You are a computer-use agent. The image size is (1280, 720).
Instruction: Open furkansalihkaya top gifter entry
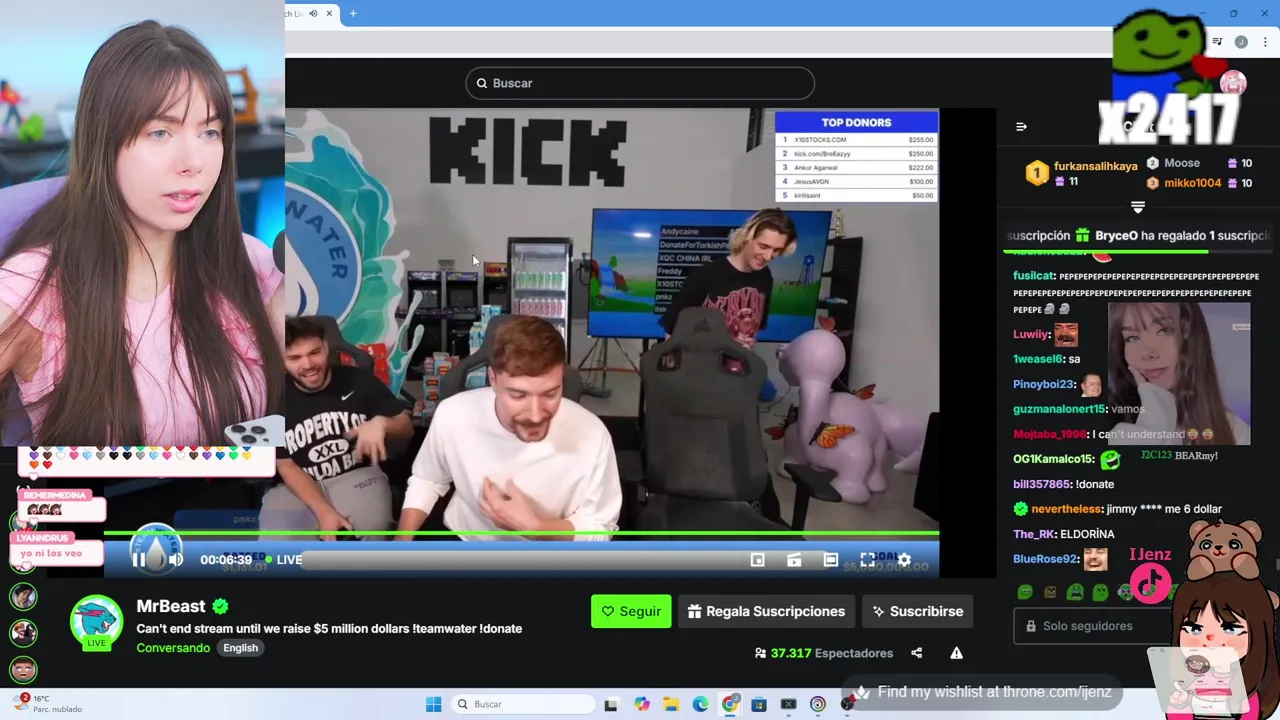coord(1082,173)
